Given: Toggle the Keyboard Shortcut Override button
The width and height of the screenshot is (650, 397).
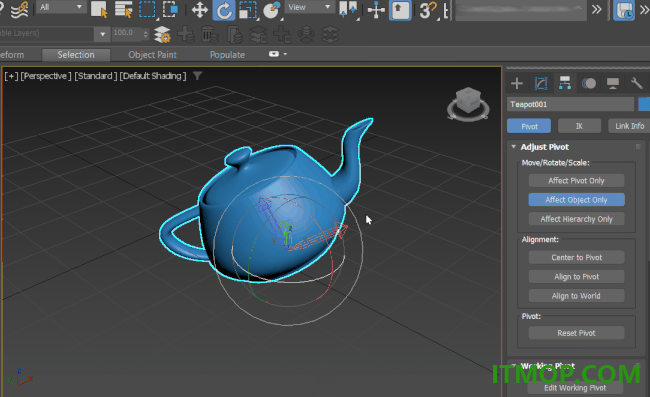Looking at the screenshot, I should (x=400, y=10).
